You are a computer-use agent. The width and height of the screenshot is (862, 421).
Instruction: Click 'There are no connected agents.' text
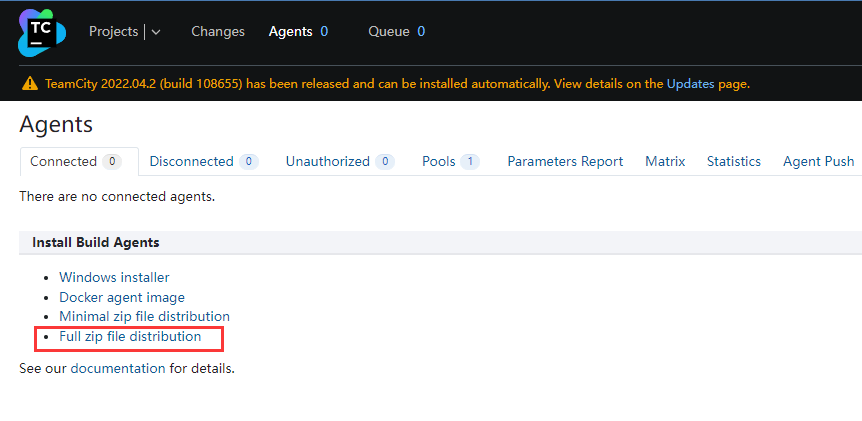[x=117, y=196]
